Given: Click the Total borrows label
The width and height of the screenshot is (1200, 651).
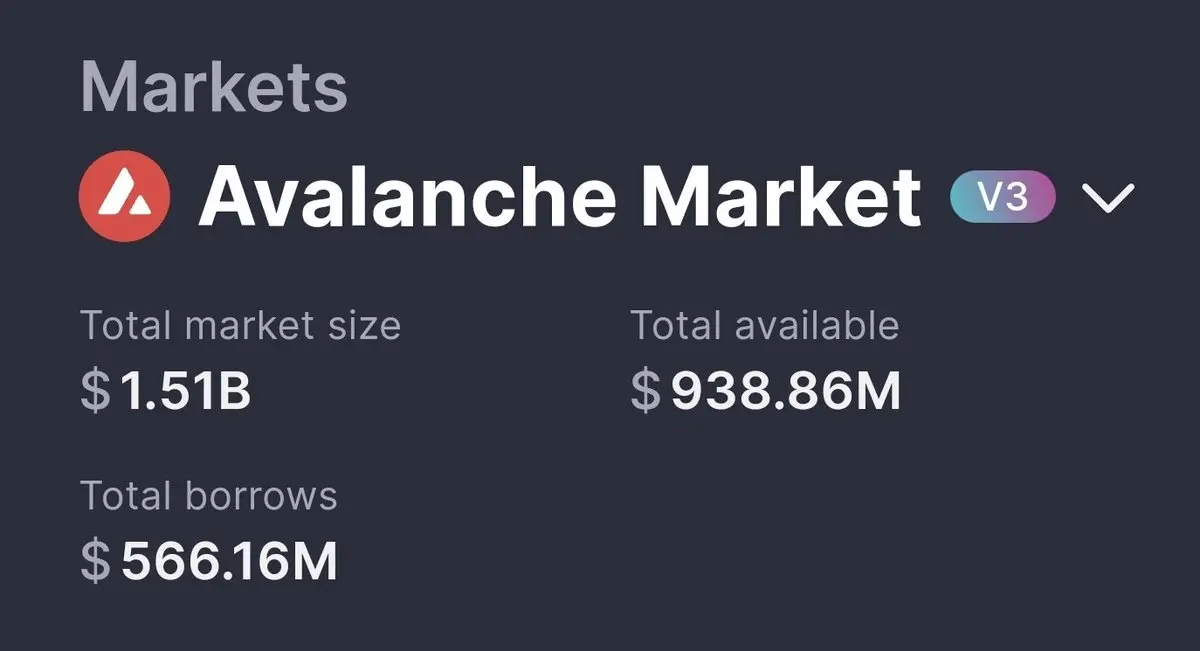Looking at the screenshot, I should [209, 496].
